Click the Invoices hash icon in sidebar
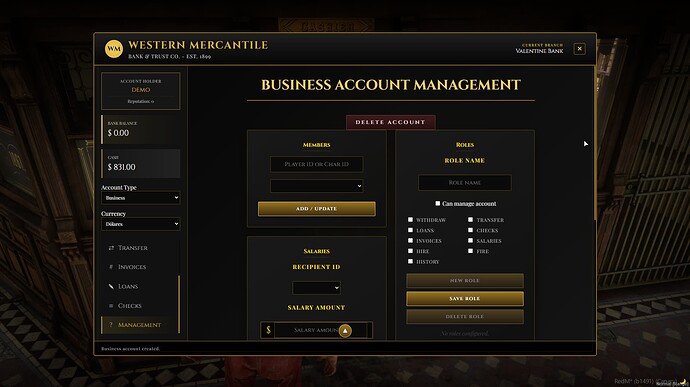 [111, 267]
